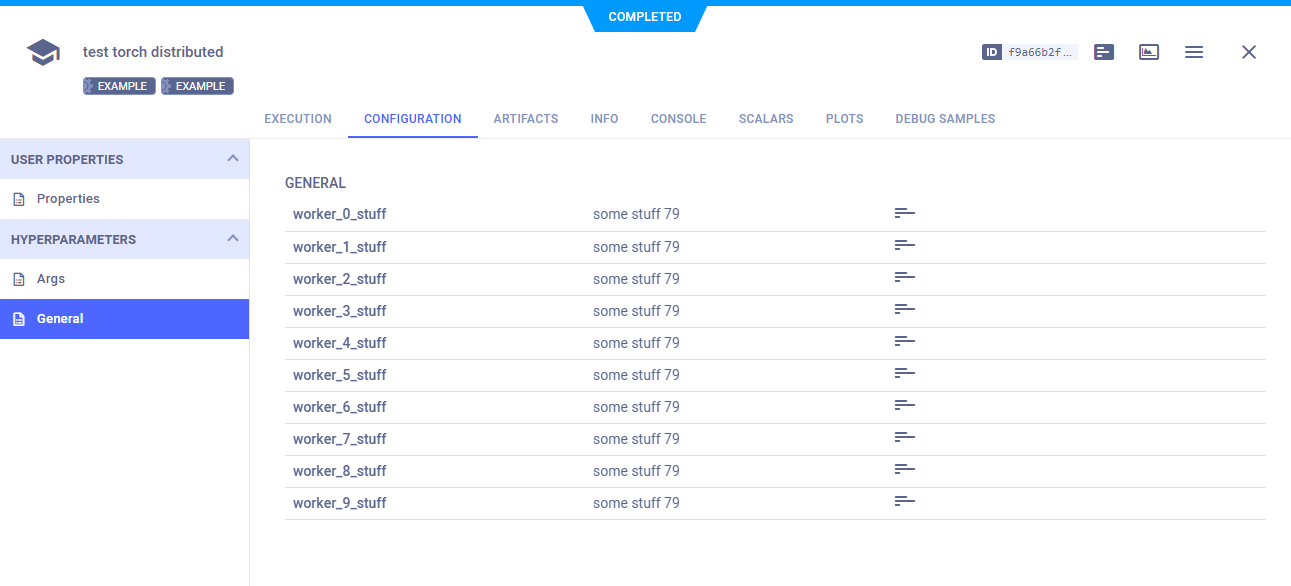Image resolution: width=1291 pixels, height=586 pixels.
Task: Switch to the Execution tab
Action: (x=297, y=119)
